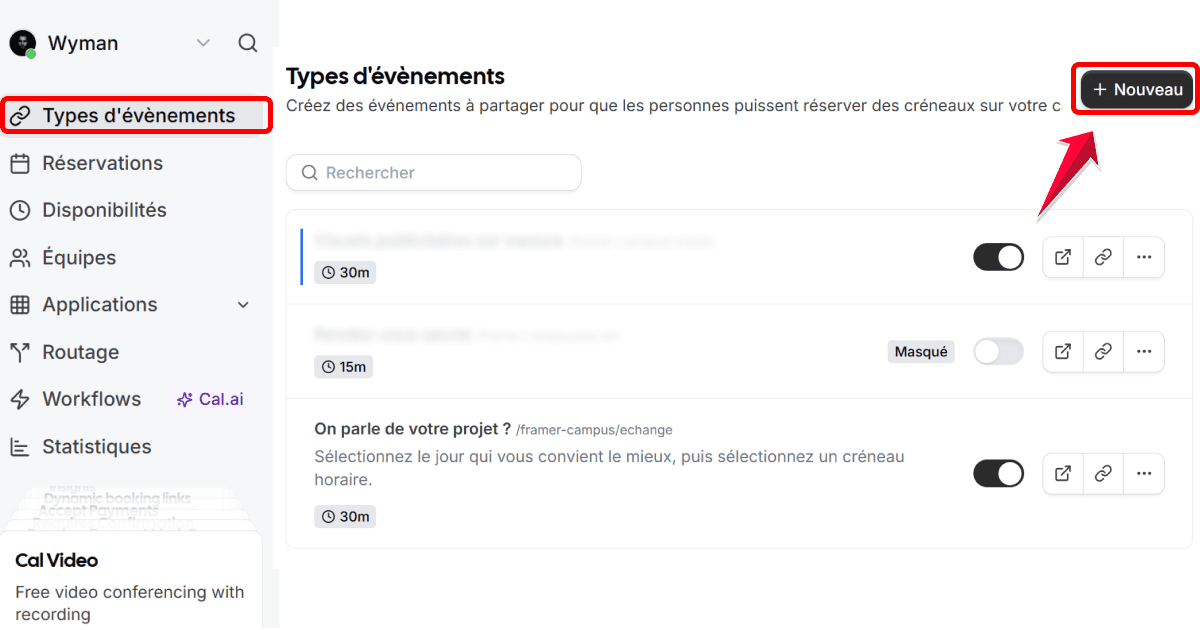The image size is (1200, 630).
Task: Select the Réservations calendar icon
Action: click(20, 162)
